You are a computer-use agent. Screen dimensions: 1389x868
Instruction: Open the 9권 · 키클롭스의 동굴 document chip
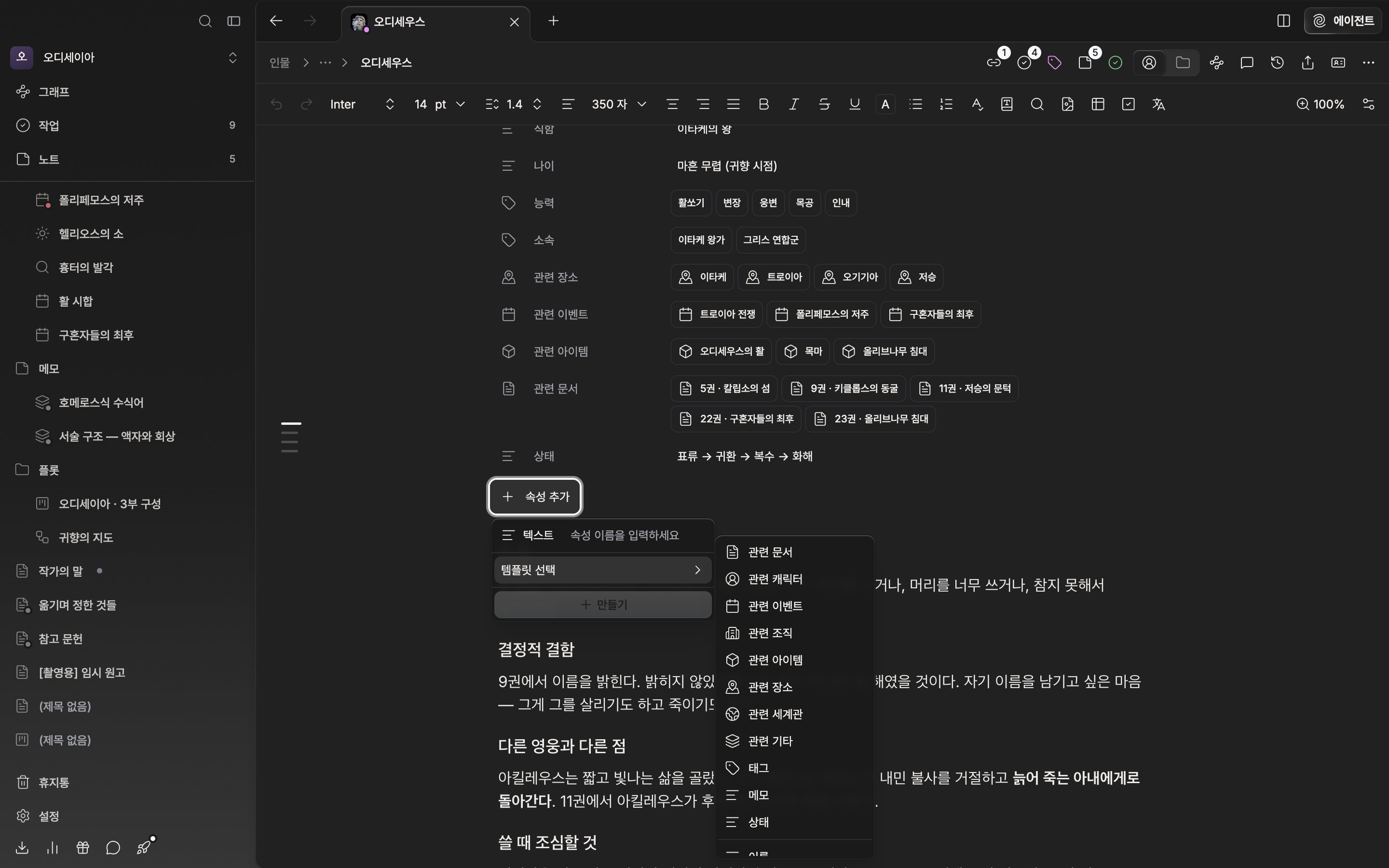coord(844,389)
